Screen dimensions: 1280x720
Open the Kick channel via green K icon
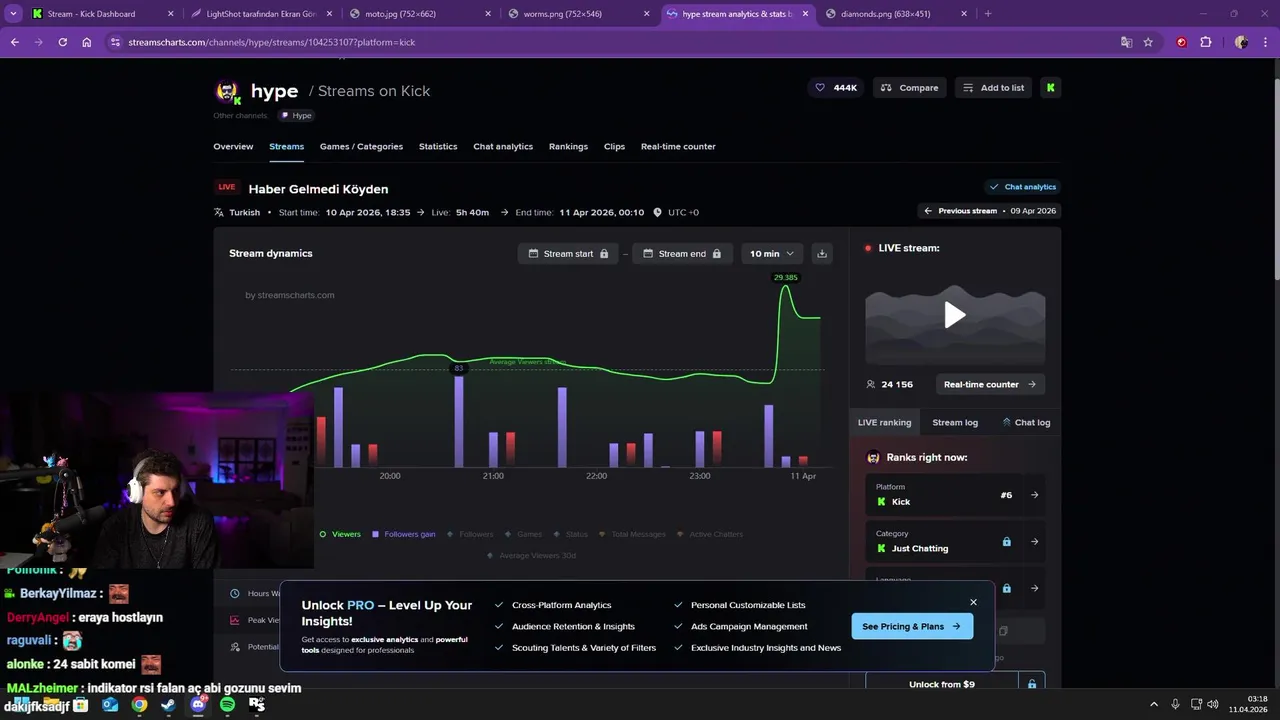(1050, 88)
